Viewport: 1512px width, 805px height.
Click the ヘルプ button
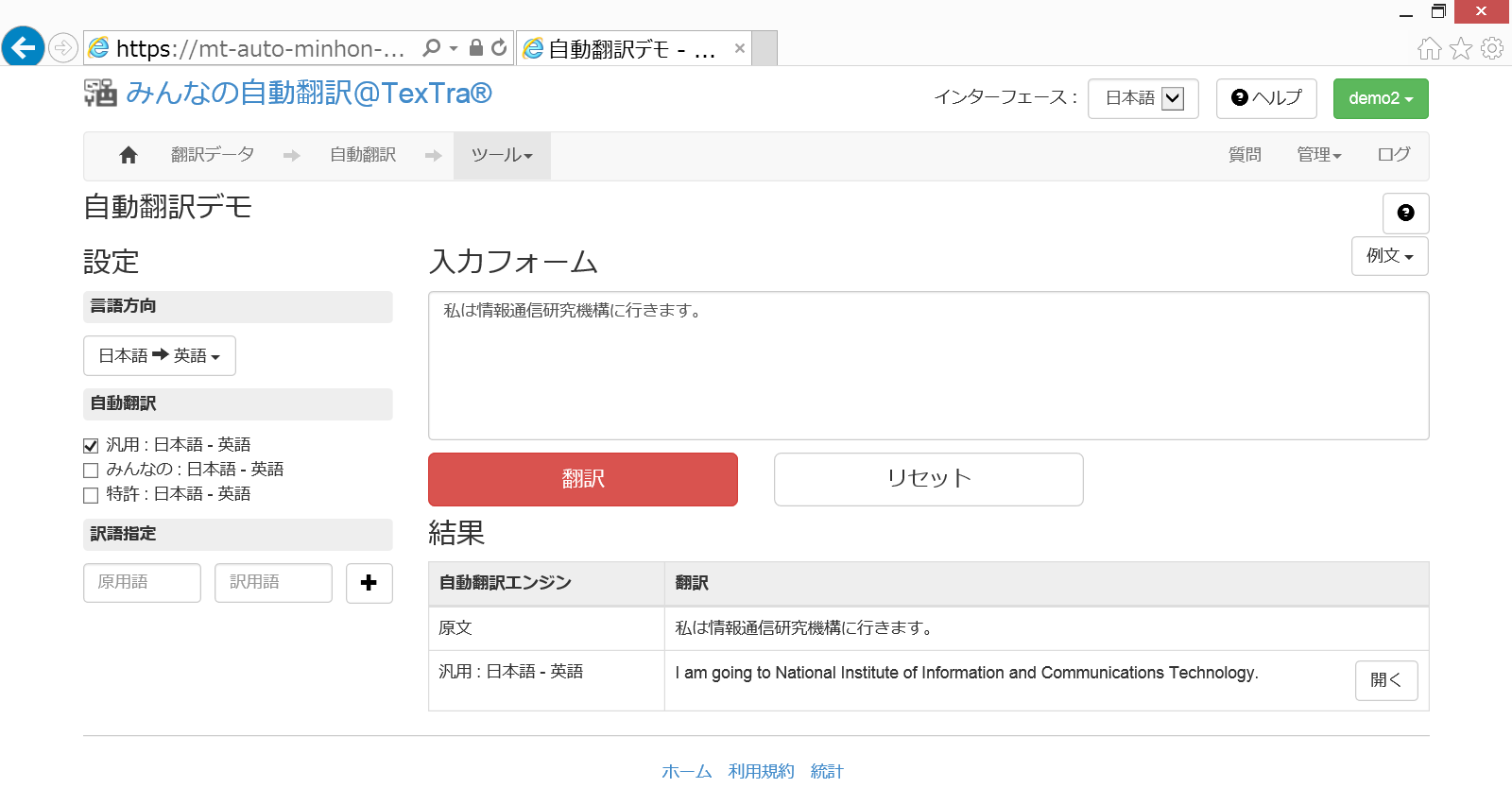point(1266,98)
